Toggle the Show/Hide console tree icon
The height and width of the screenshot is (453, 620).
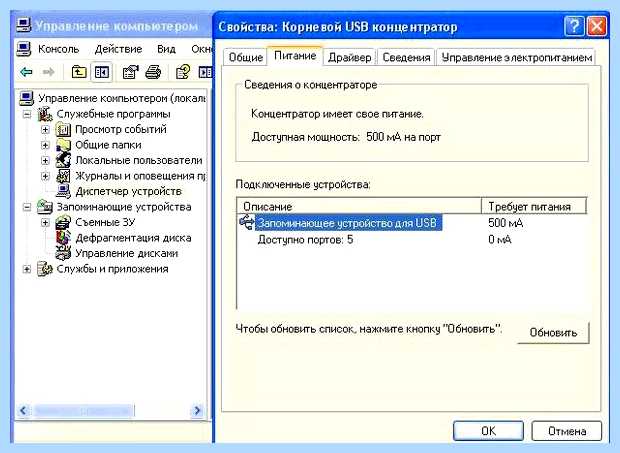(102, 72)
